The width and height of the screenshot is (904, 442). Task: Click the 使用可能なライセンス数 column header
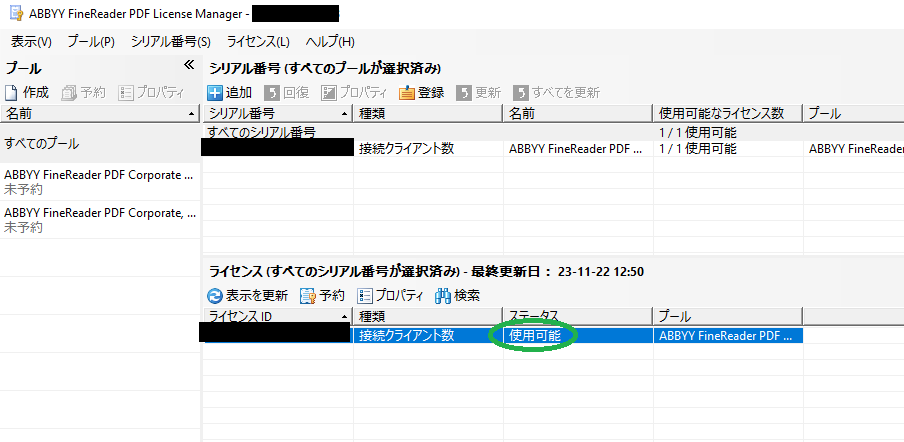pos(728,114)
